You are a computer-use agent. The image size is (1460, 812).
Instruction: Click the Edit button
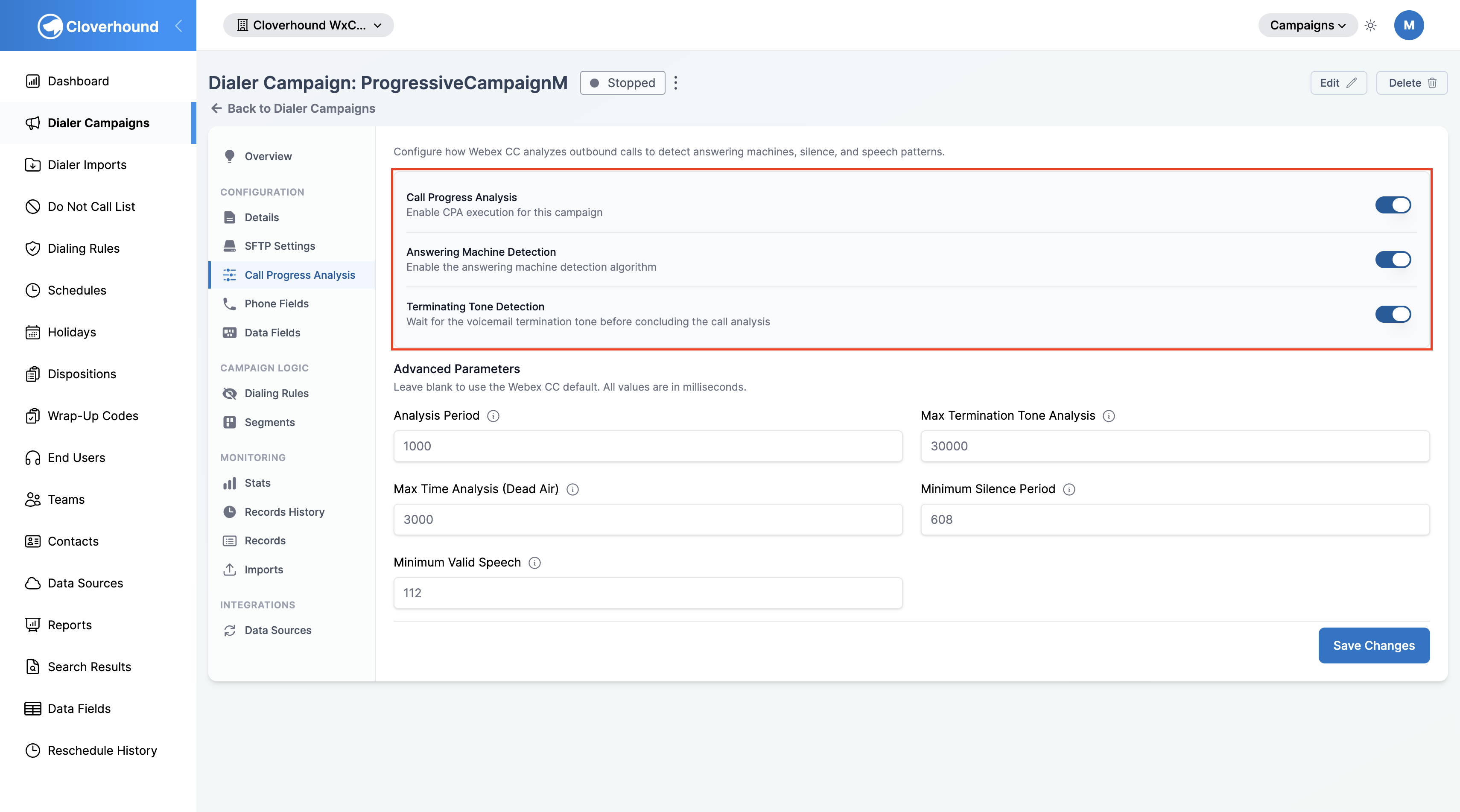[x=1339, y=83]
